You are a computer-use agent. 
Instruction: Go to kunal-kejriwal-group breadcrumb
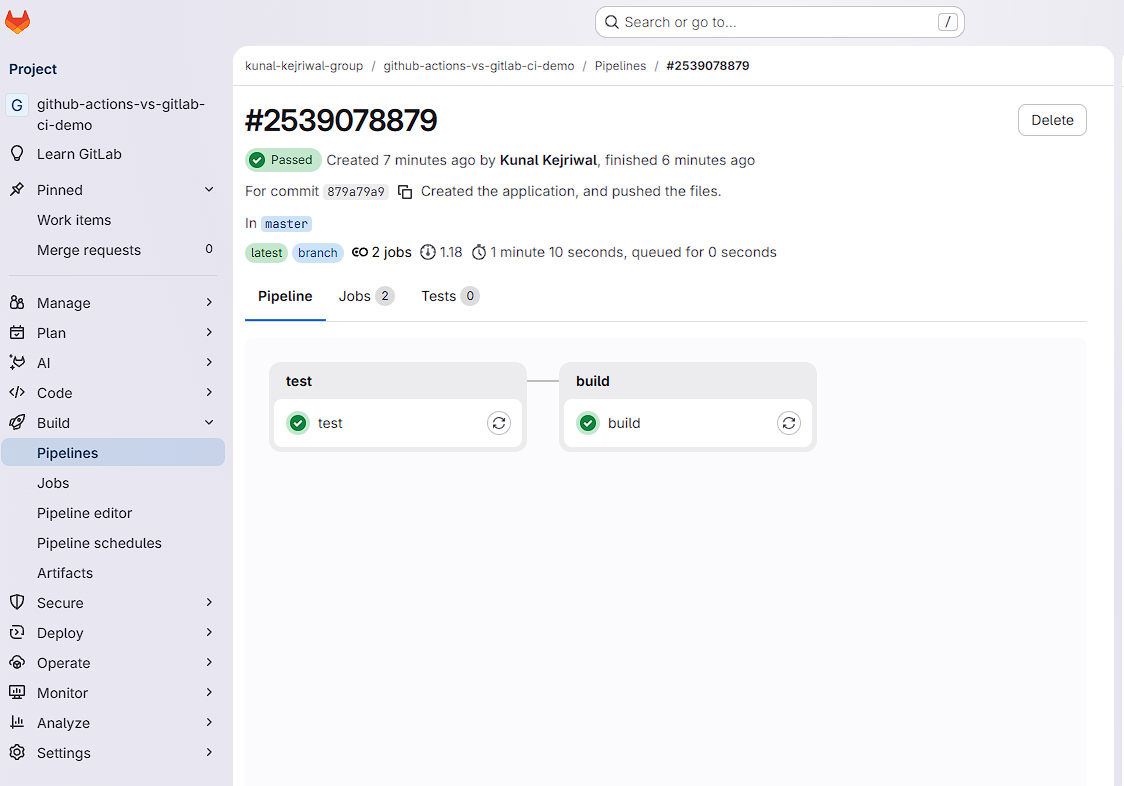[x=304, y=65]
